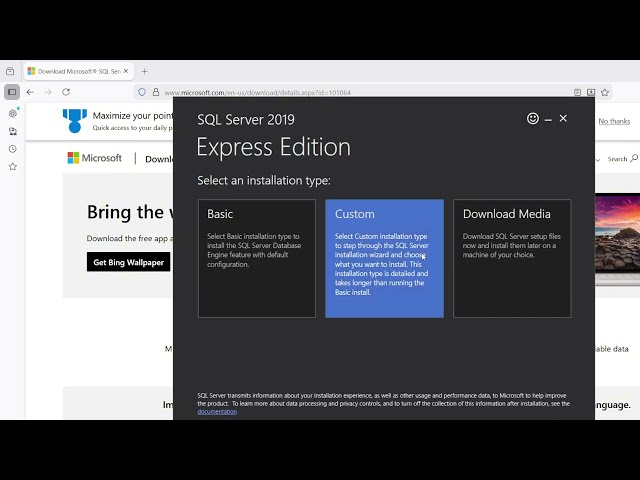Open bookmarks star icon in sidebar
Image resolution: width=640 pixels, height=480 pixels.
[x=13, y=167]
